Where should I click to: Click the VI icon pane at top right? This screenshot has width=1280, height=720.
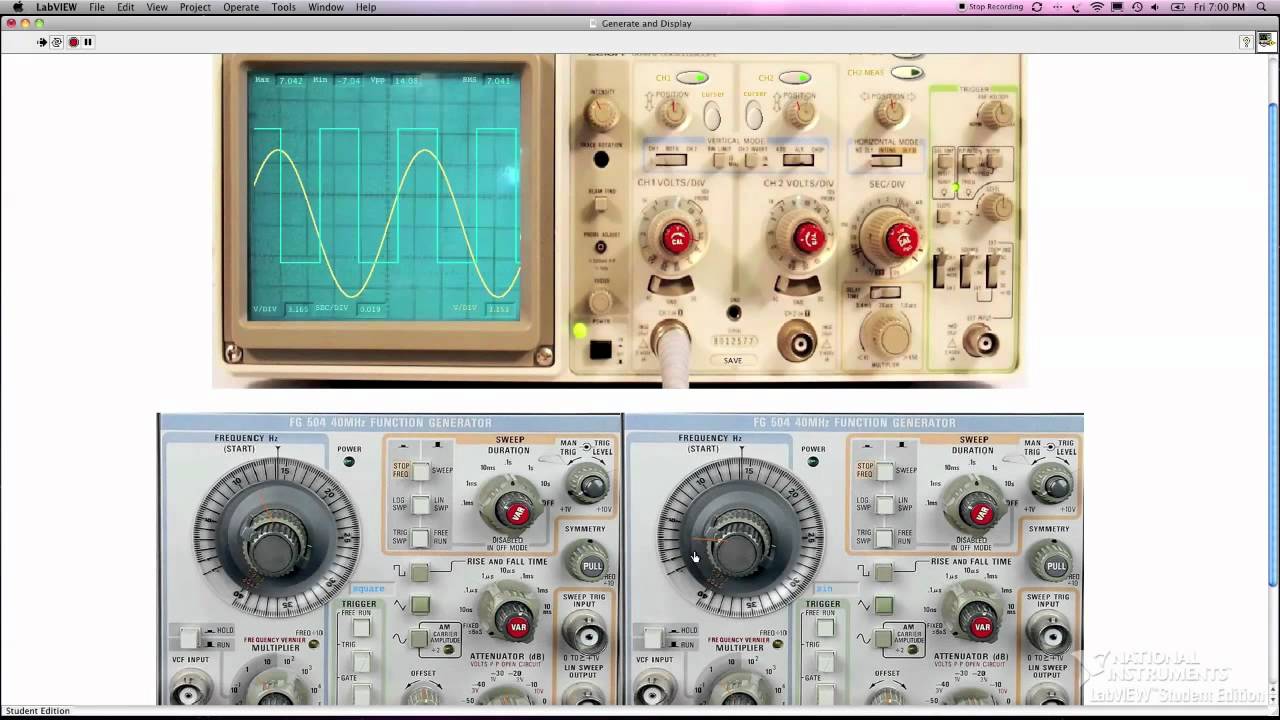pyautogui.click(x=1266, y=41)
